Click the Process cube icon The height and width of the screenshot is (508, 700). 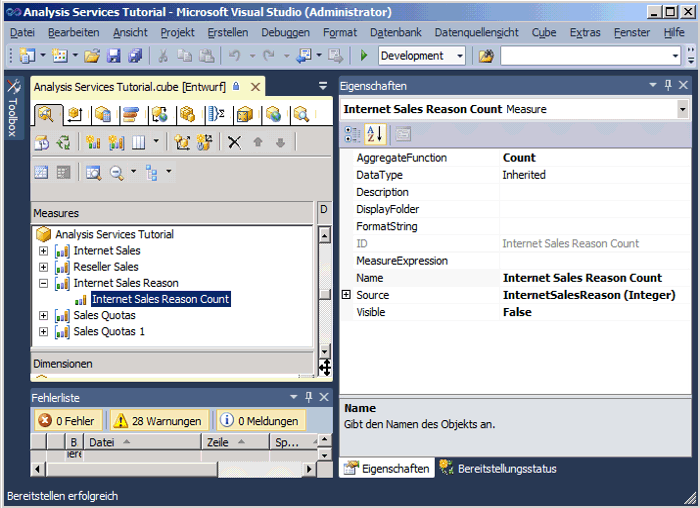(x=42, y=142)
